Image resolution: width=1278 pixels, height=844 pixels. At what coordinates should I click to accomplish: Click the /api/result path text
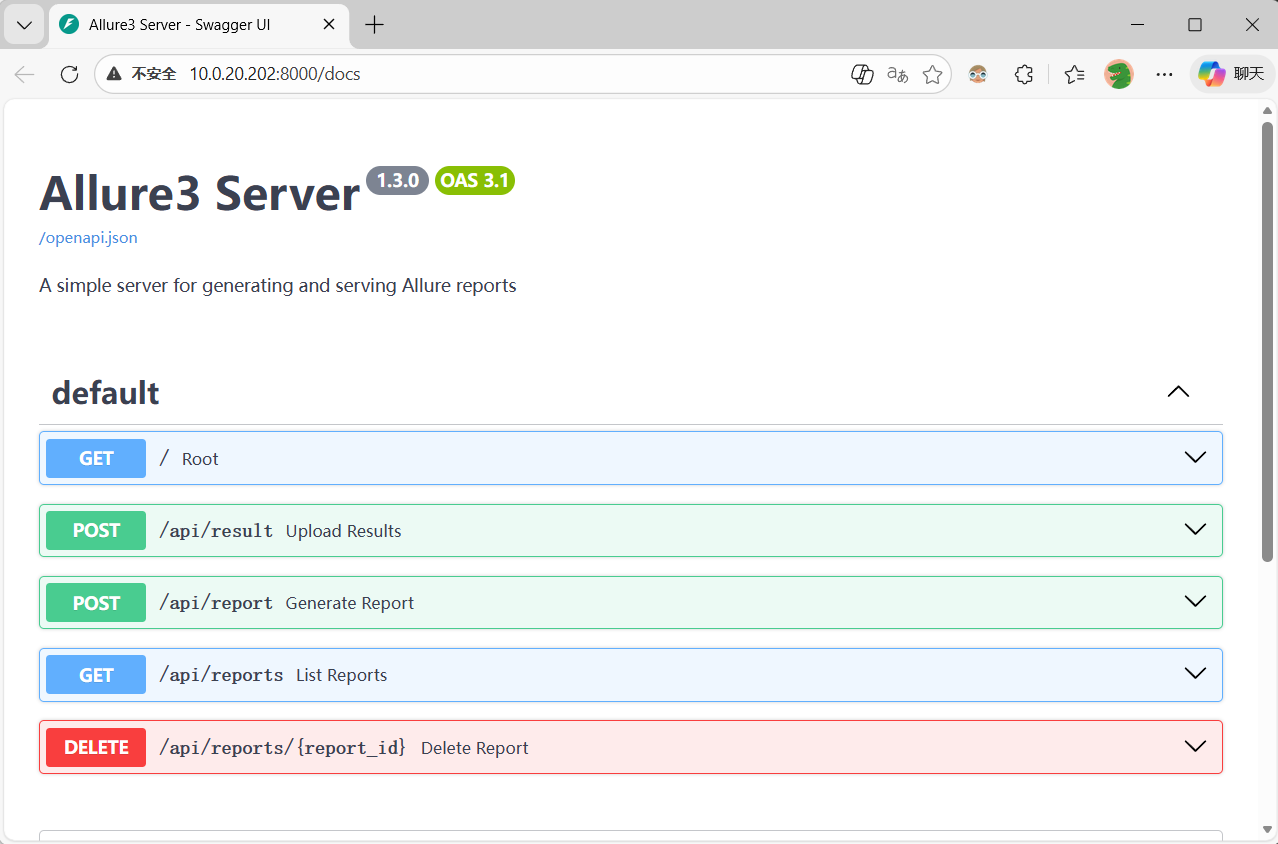pyautogui.click(x=216, y=531)
